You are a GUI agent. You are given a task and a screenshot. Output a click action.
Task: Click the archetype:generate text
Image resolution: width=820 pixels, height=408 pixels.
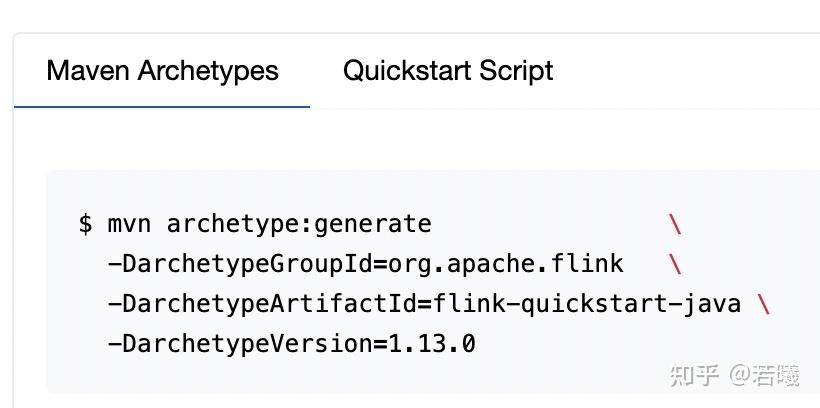(x=298, y=224)
